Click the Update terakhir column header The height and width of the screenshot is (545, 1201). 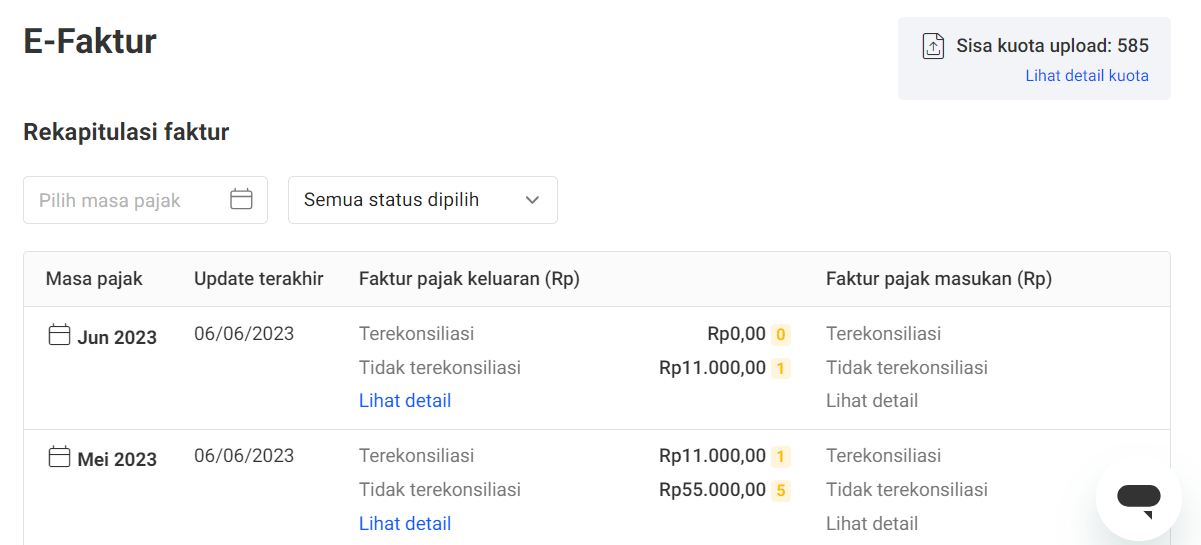pyautogui.click(x=259, y=279)
